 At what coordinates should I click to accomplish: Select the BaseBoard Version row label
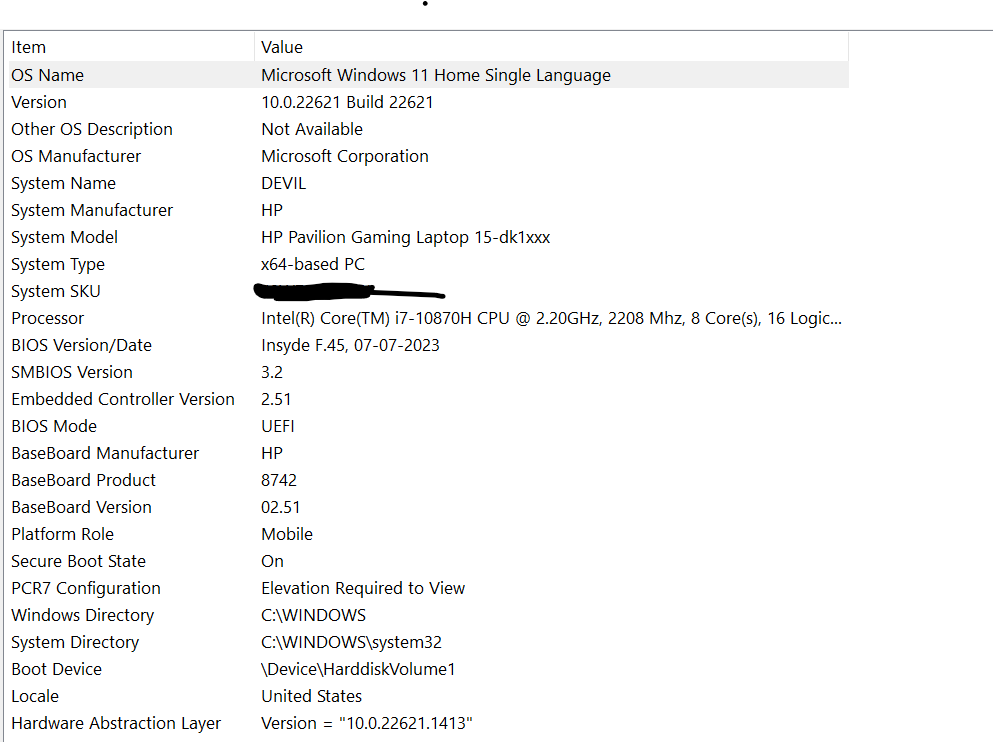click(x=82, y=508)
